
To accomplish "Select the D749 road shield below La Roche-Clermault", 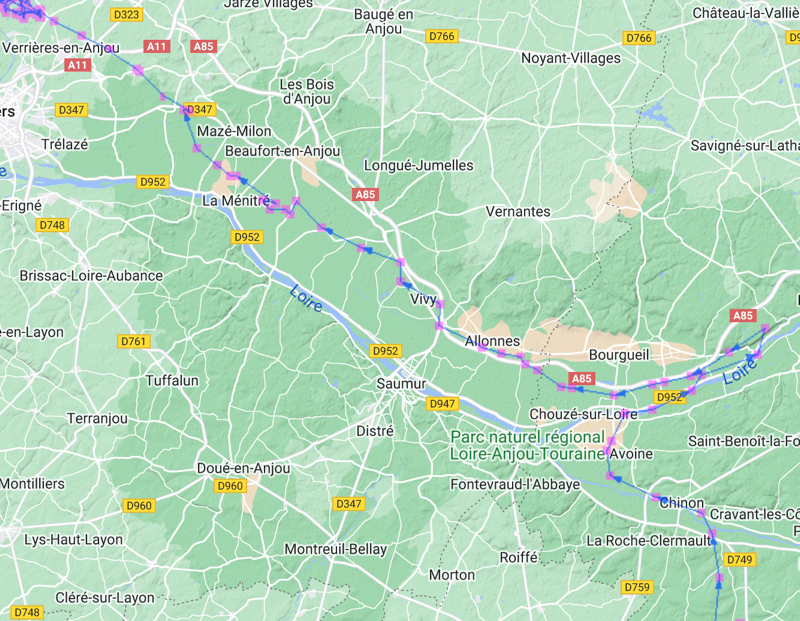I will [739, 559].
